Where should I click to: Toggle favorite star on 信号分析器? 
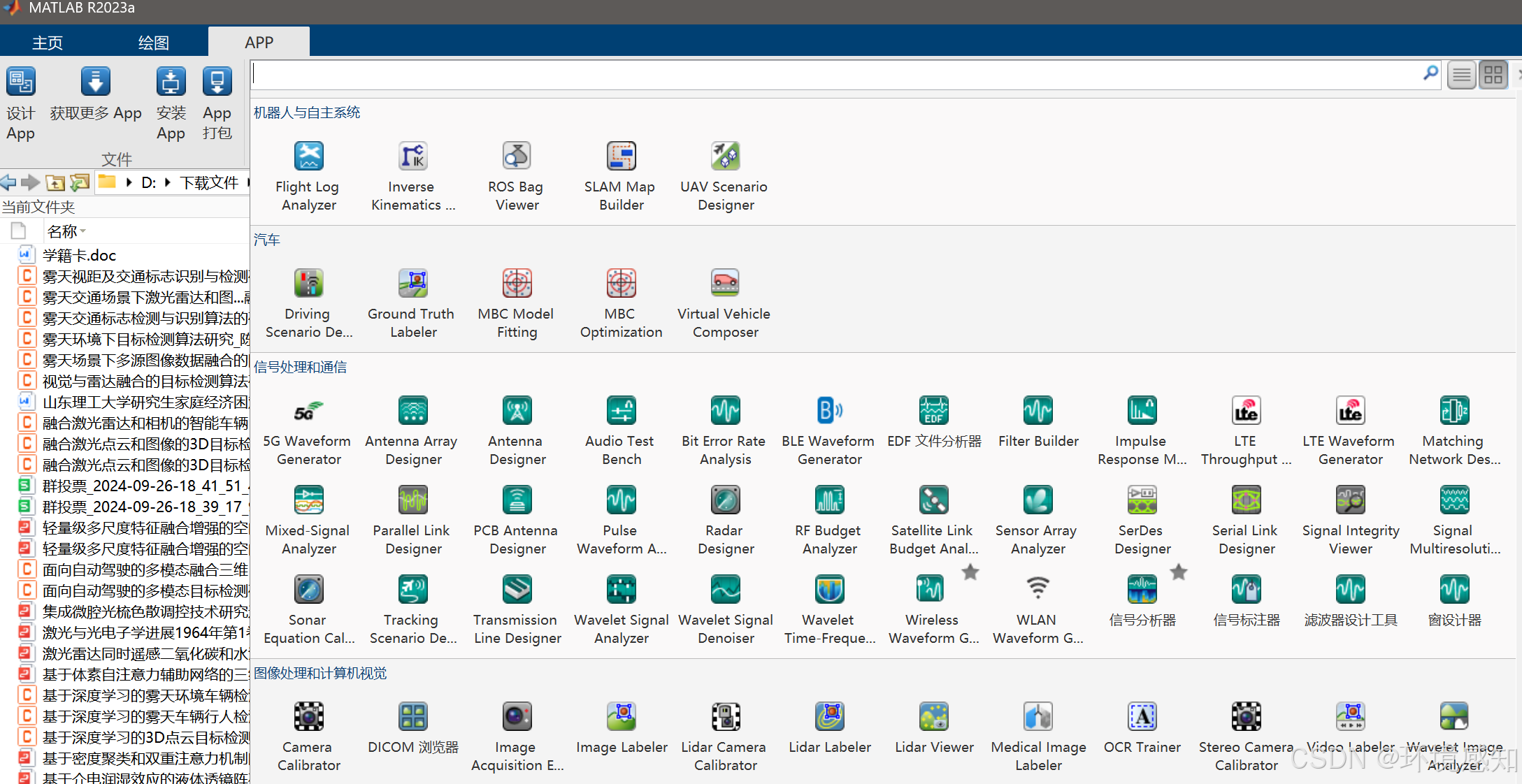(1179, 572)
